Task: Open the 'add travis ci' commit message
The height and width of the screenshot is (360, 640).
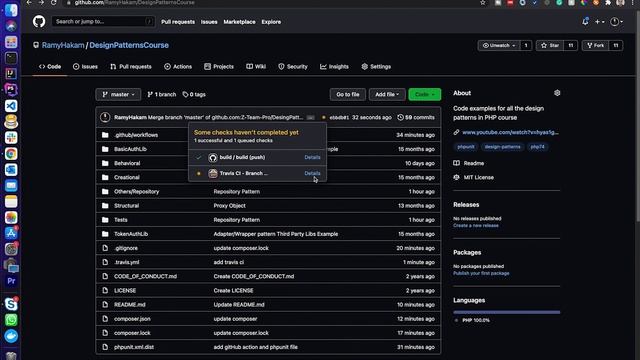Action: (x=229, y=262)
